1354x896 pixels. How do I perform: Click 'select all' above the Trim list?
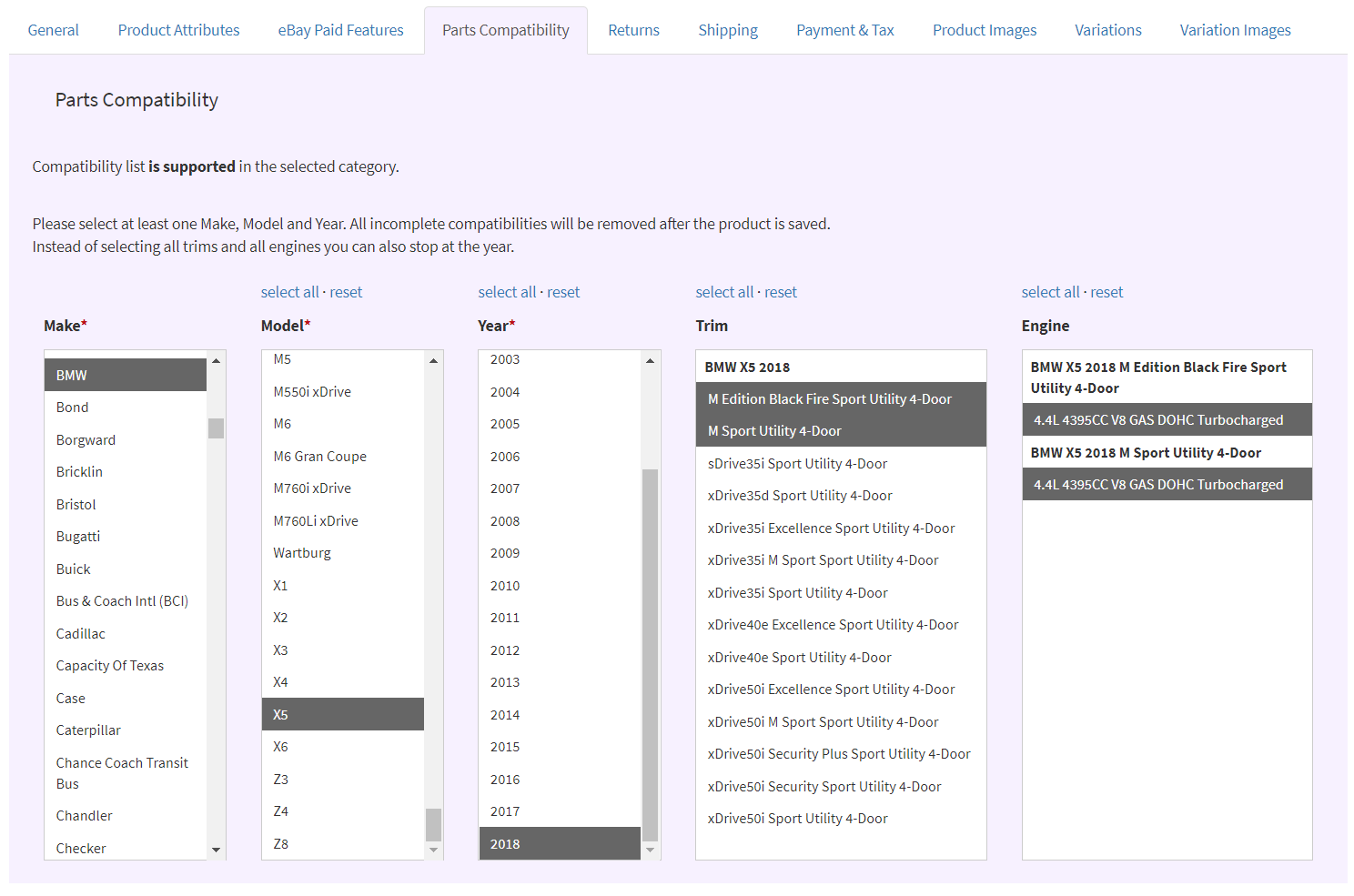(x=725, y=292)
